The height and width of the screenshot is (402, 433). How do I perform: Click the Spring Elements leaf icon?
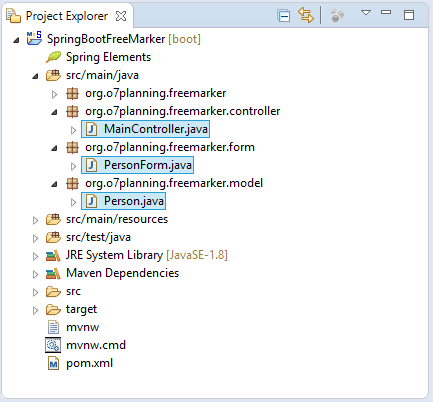53,57
